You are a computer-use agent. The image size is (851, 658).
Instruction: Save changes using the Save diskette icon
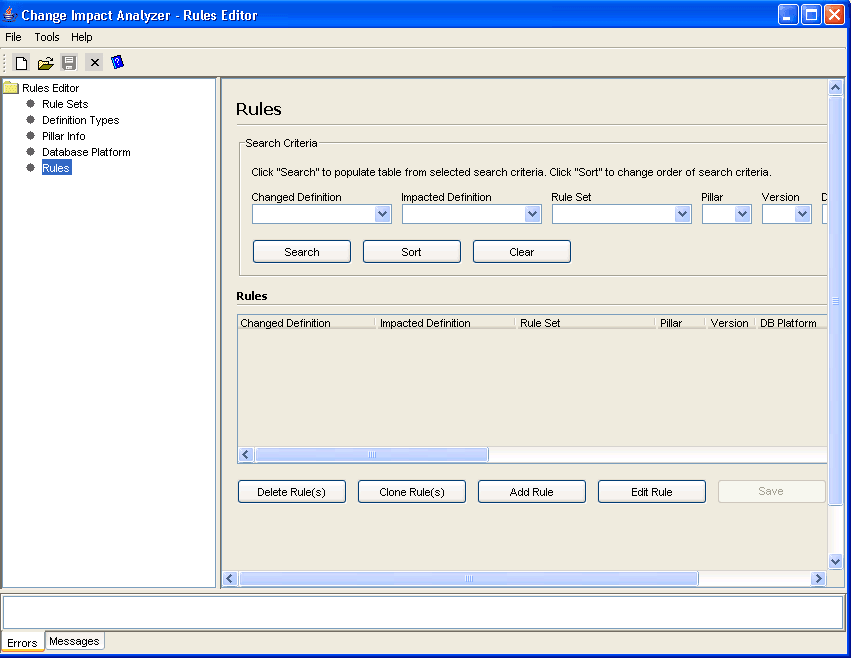coord(69,62)
